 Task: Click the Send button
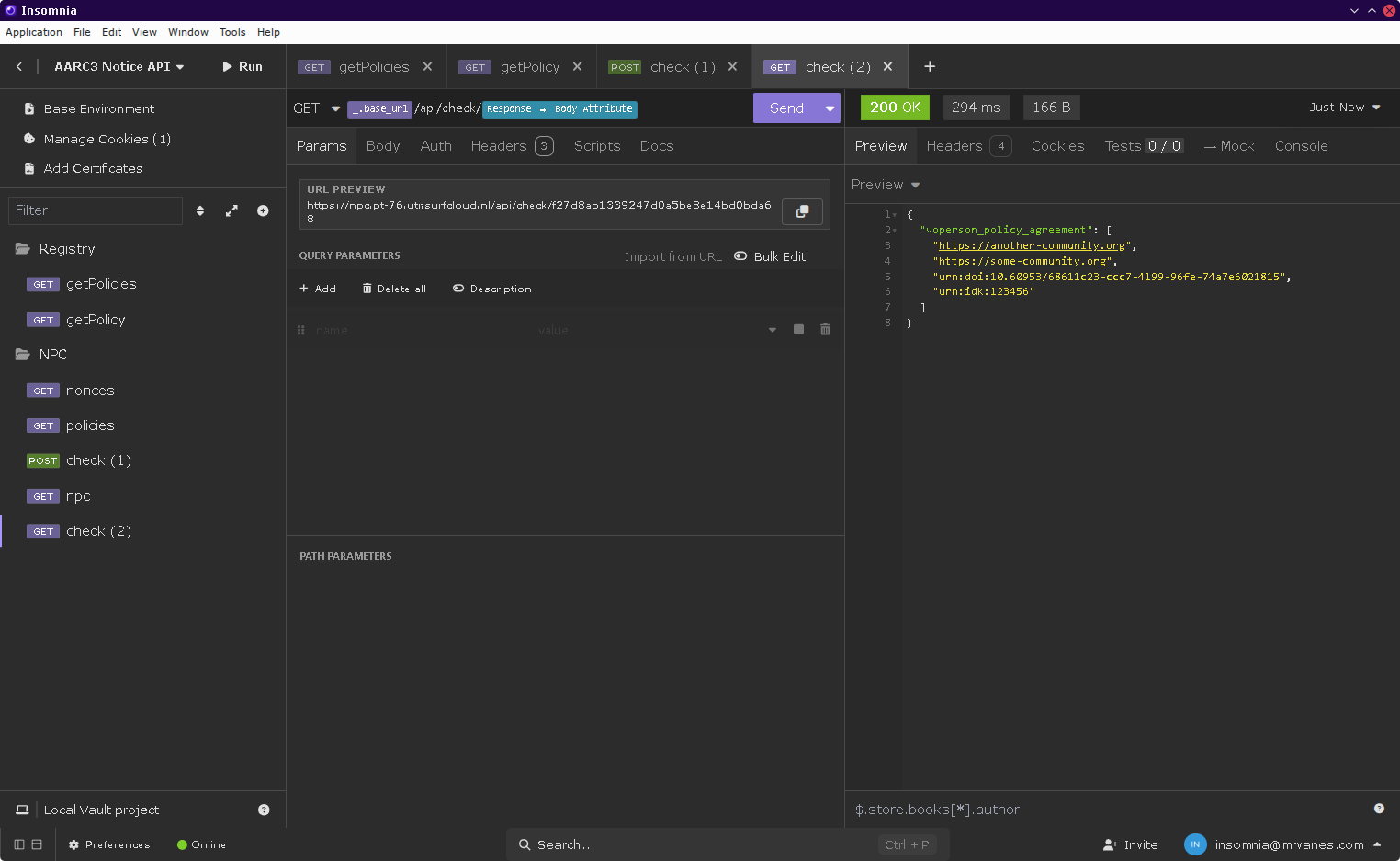[x=786, y=108]
